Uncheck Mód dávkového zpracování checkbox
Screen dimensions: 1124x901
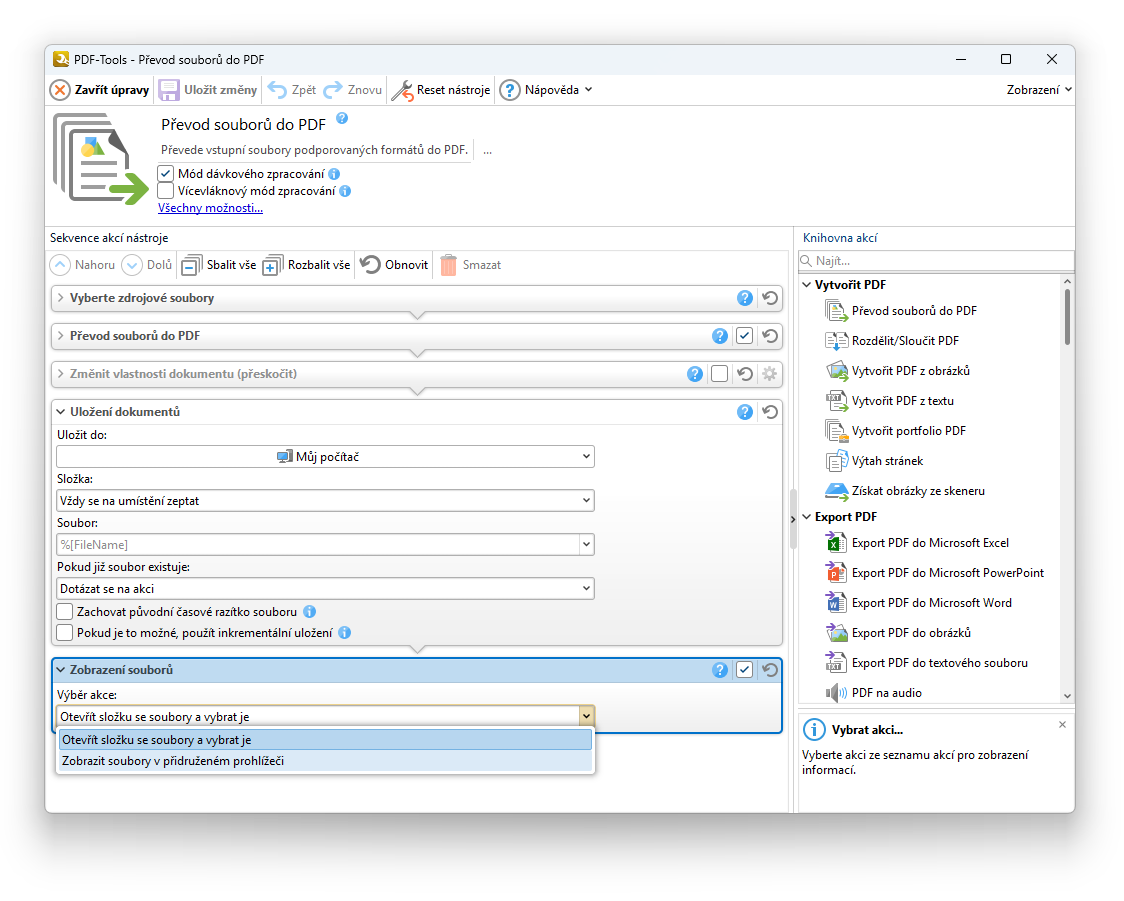166,173
